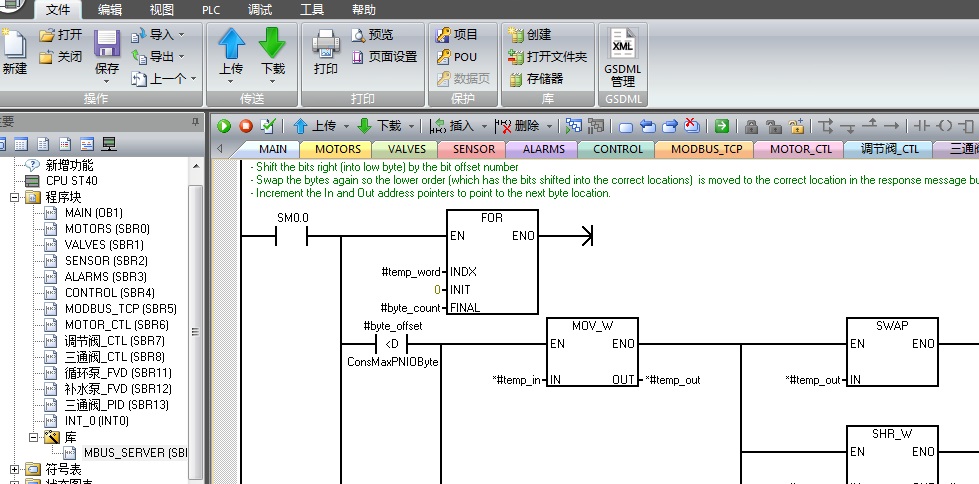Click the Compile icon in editor toolbar
Image resolution: width=979 pixels, height=484 pixels.
267,126
